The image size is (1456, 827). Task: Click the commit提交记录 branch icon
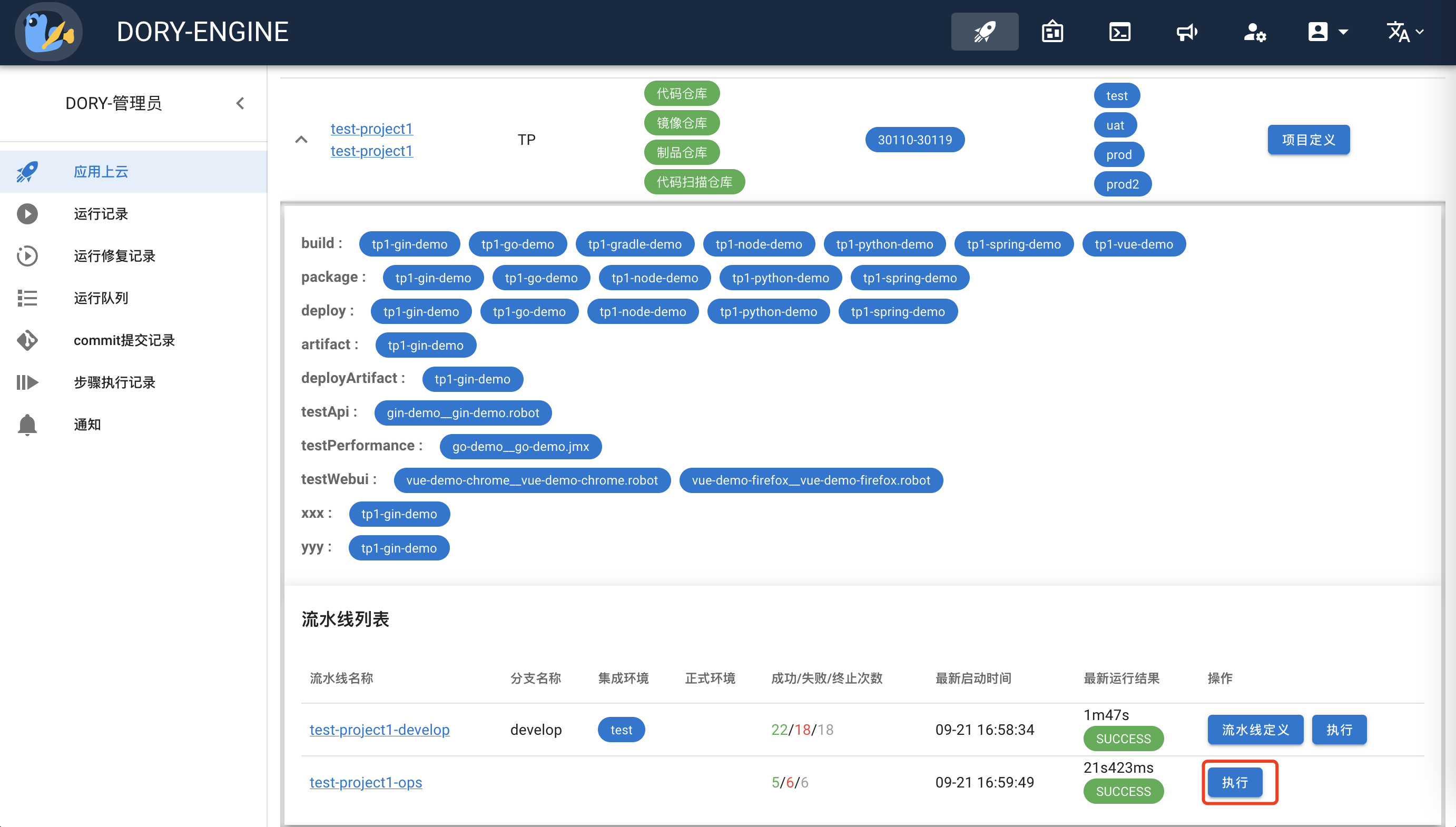tap(27, 340)
